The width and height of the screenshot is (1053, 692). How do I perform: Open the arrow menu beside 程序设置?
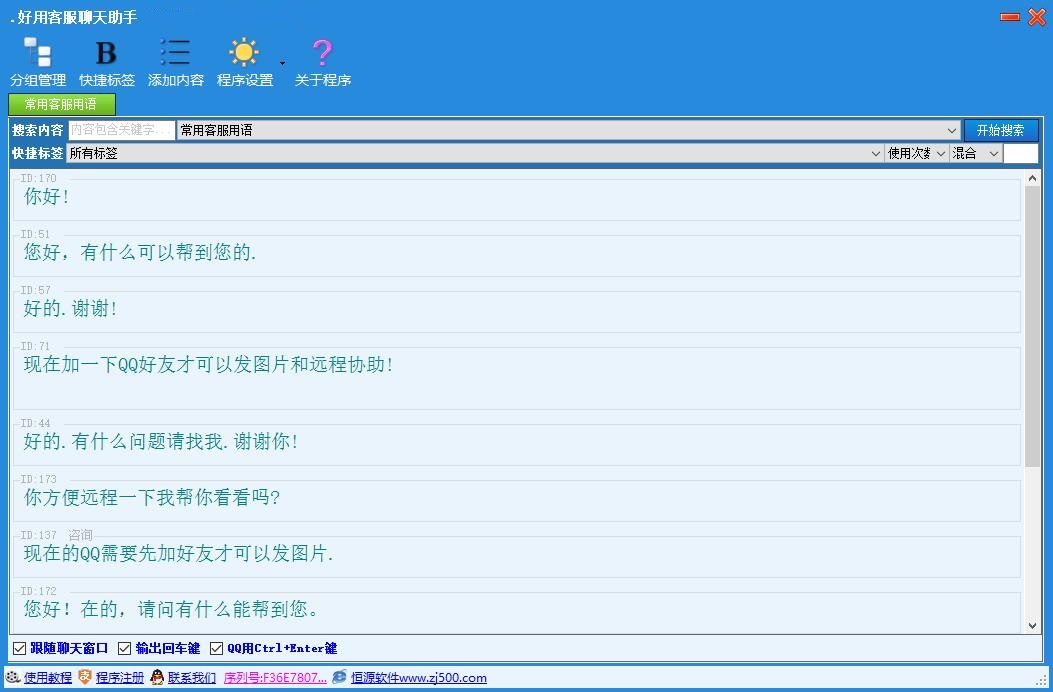click(x=282, y=63)
